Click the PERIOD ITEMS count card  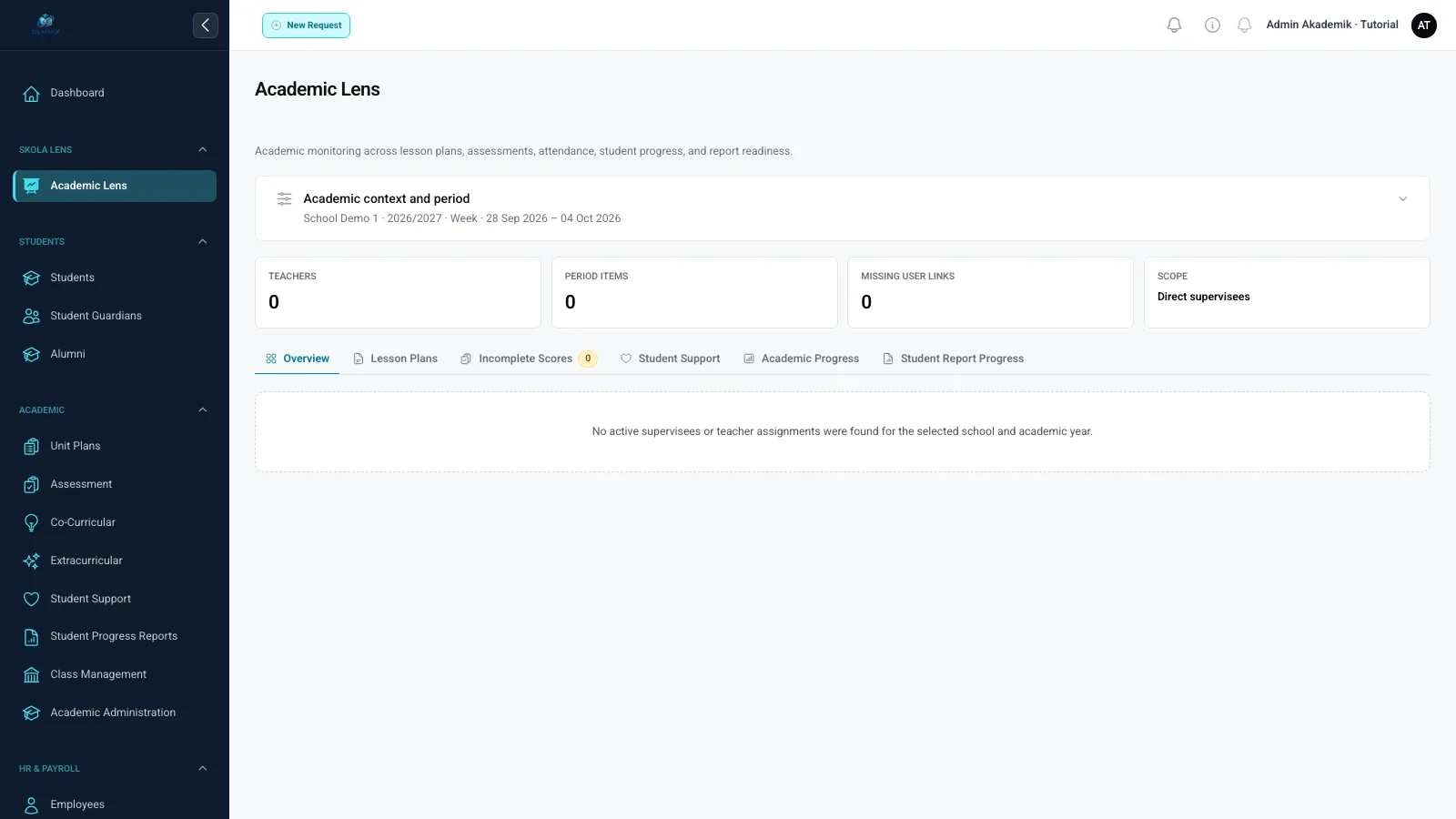click(x=694, y=292)
